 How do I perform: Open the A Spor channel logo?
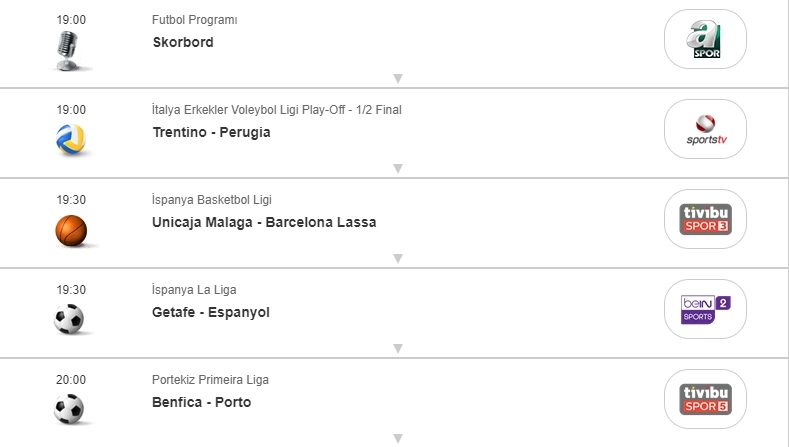tap(705, 39)
